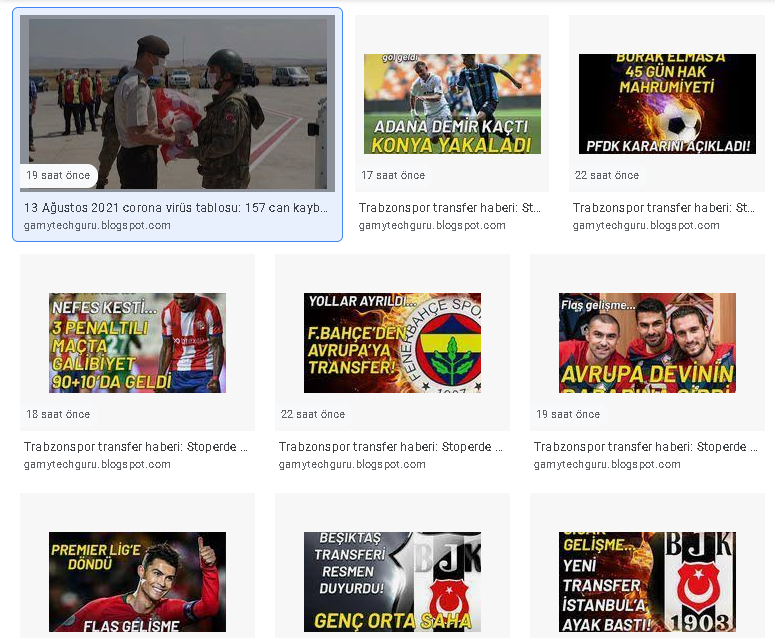Open the 'Beşiktaş transferi resmen duyurdu' thumbnail

tap(392, 582)
